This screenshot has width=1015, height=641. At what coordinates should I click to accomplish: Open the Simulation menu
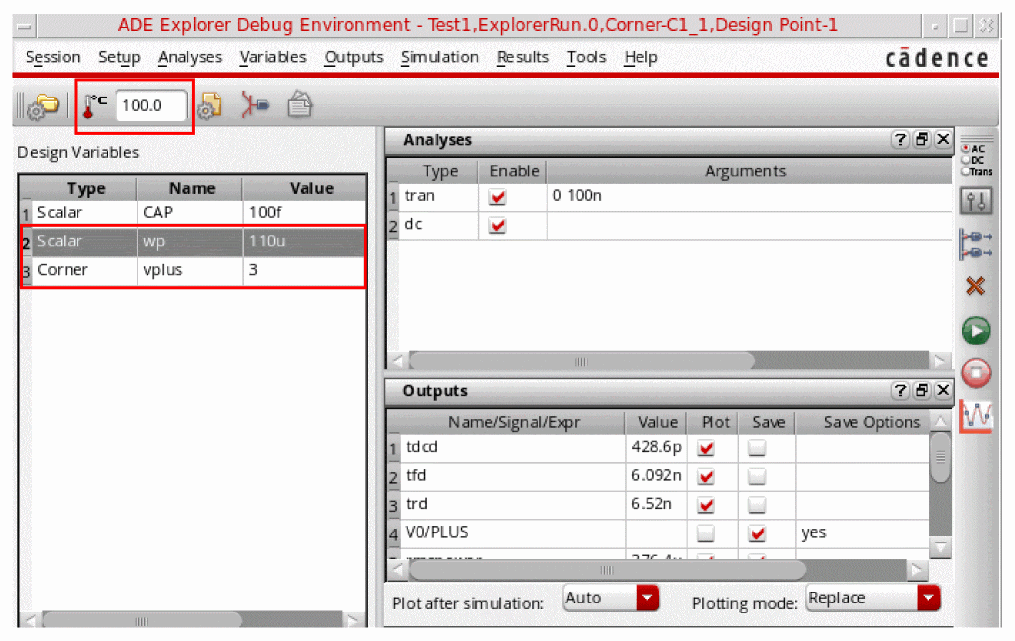click(x=440, y=58)
